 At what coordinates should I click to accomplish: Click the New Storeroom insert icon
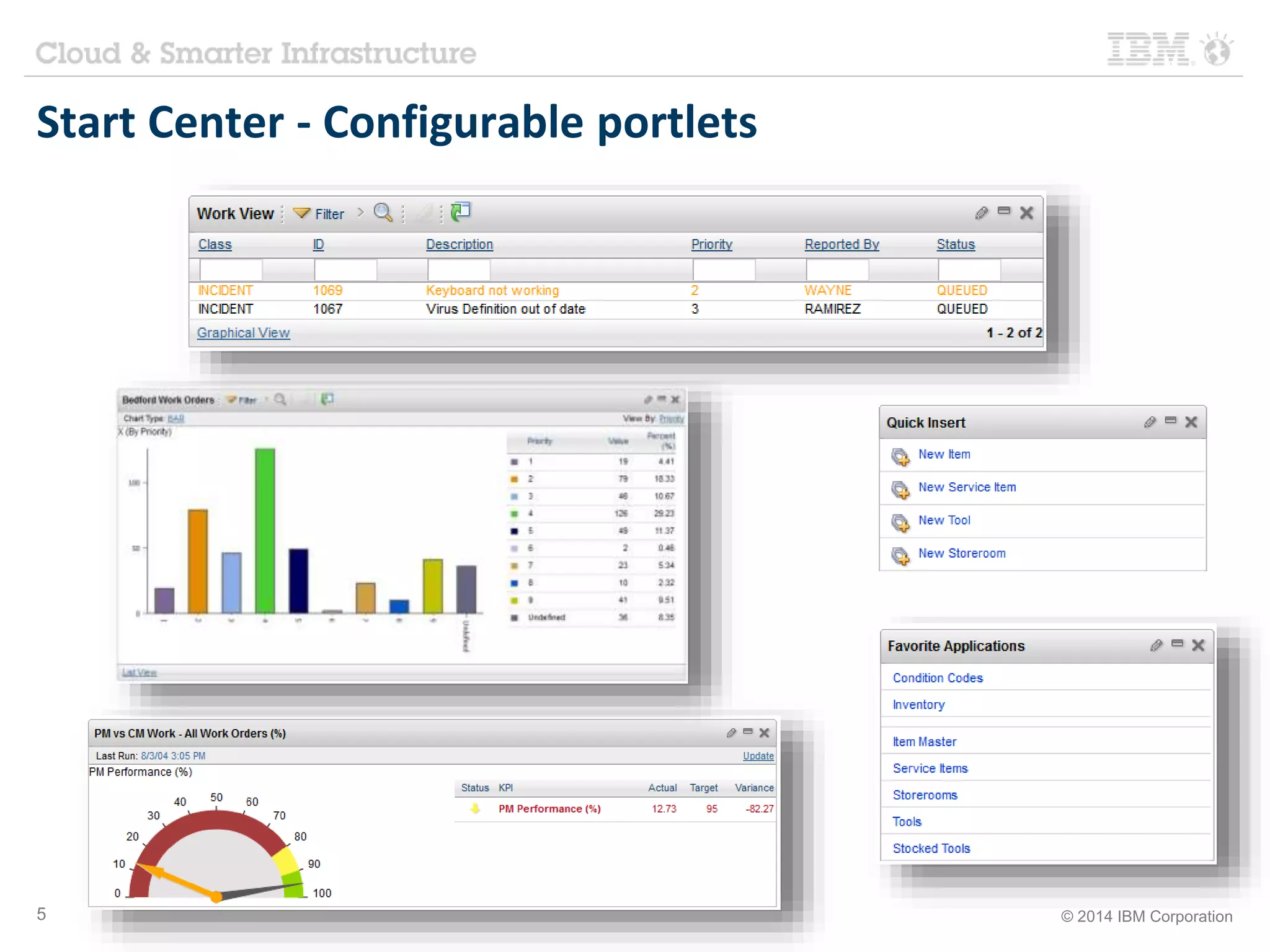pos(900,555)
